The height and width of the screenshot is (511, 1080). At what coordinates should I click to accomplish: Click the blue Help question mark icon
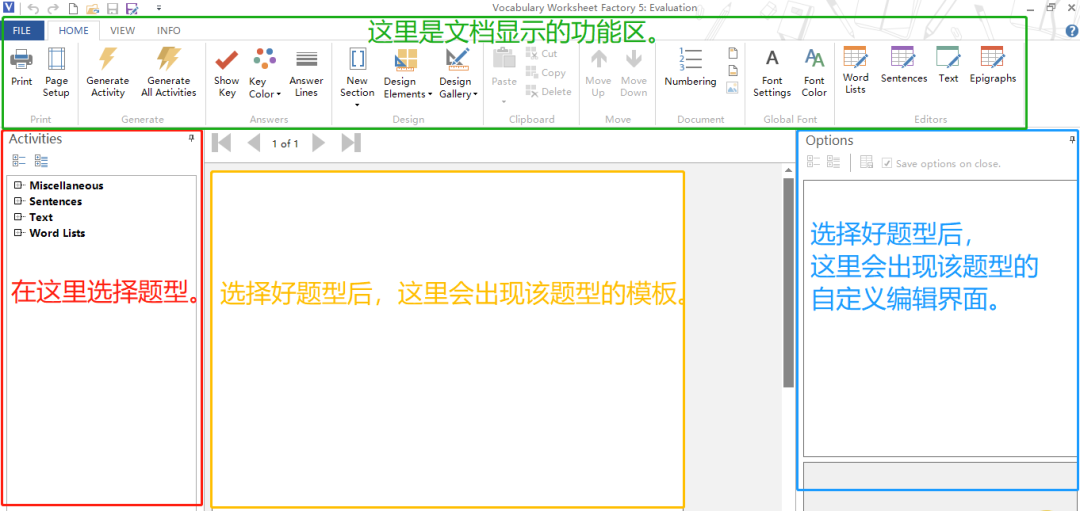(x=1072, y=30)
